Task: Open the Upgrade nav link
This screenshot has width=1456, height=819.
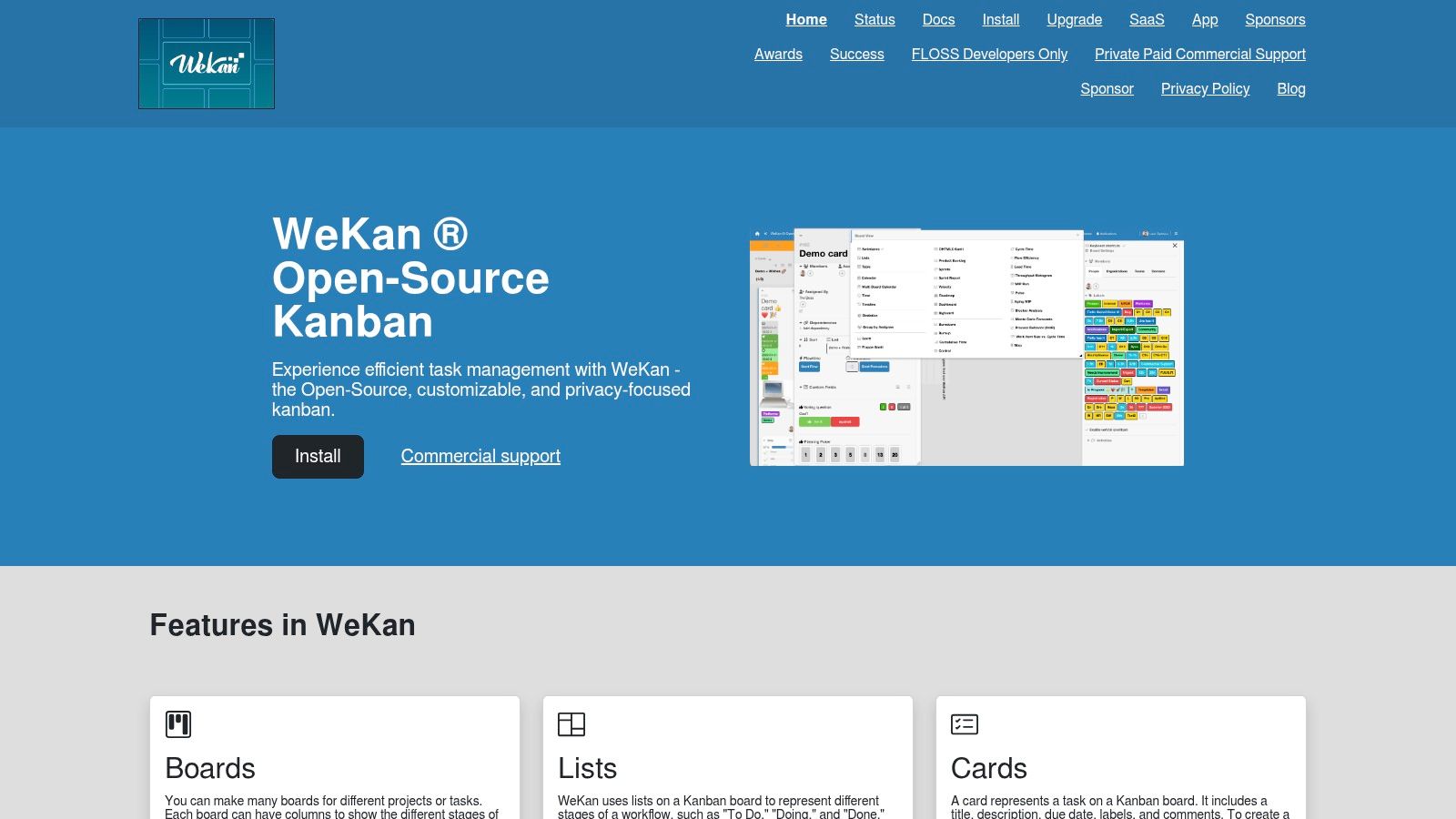Action: point(1074,19)
